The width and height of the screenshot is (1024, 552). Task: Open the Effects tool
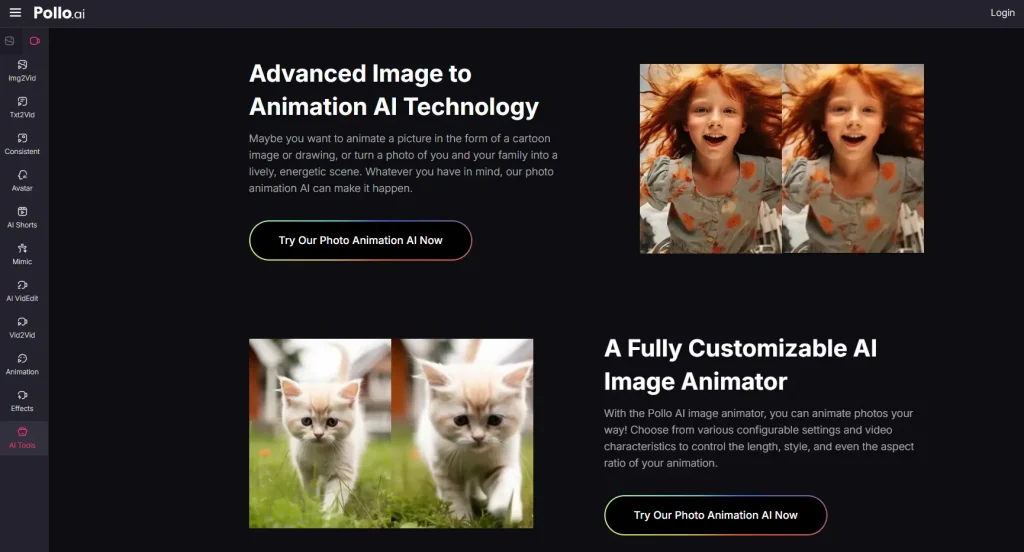point(22,400)
